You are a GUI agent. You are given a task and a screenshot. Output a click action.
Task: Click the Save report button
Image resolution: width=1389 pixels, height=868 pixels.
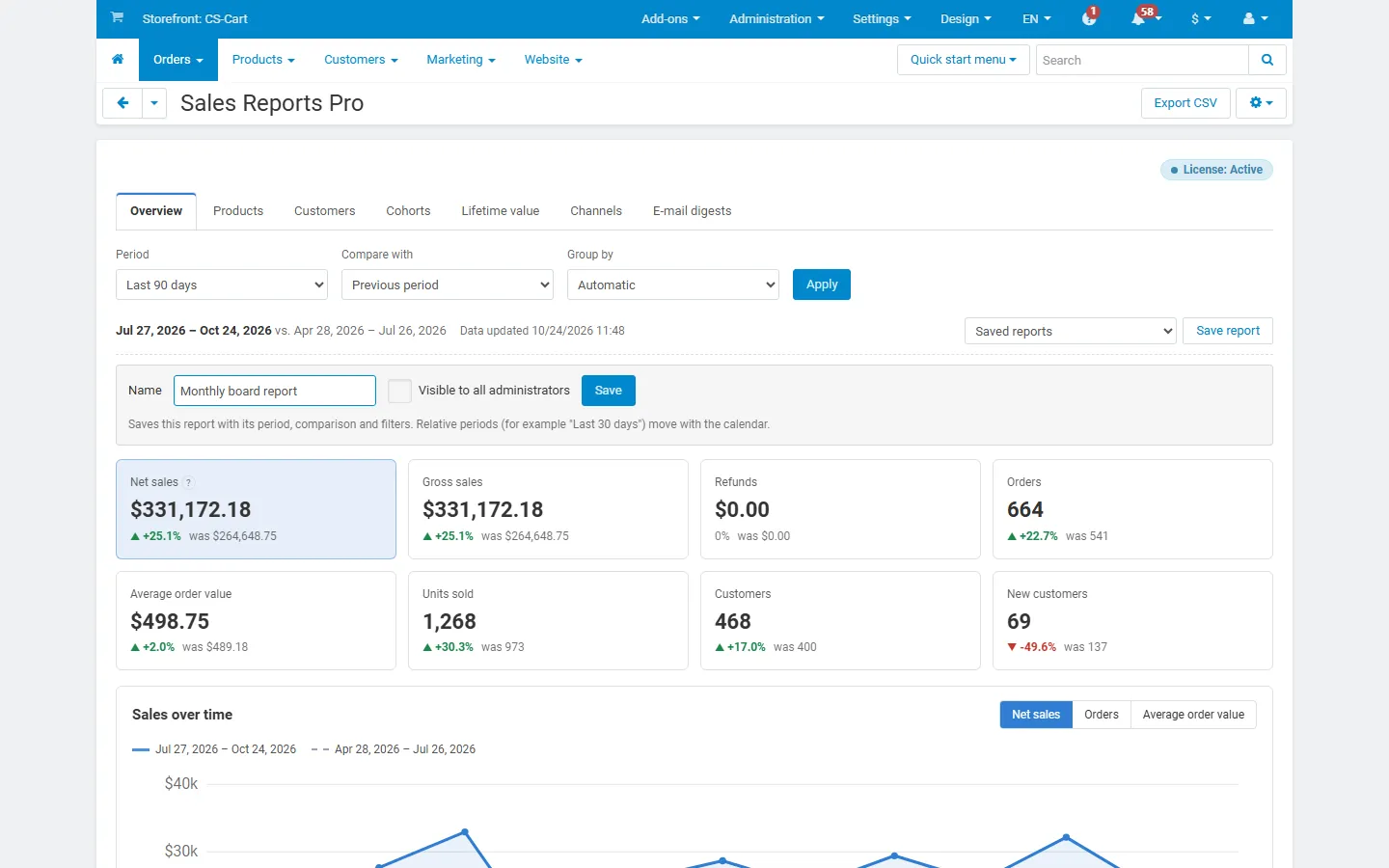[1228, 331]
